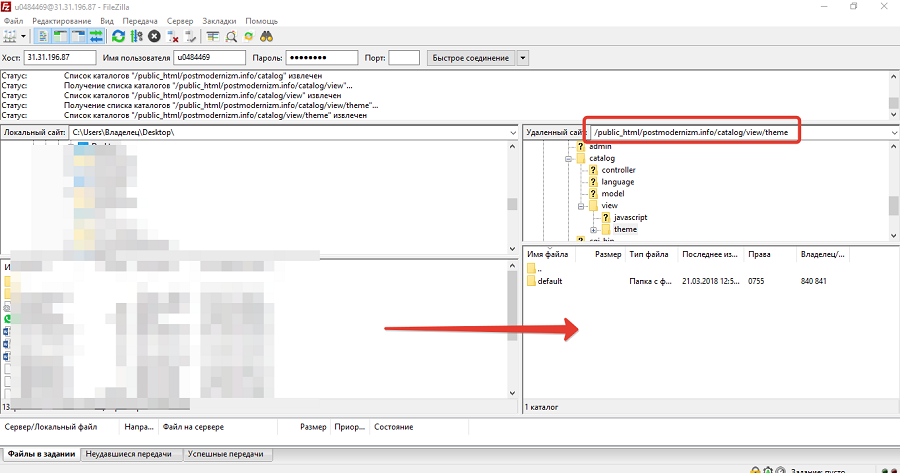
Task: Click the 0755 permissions cell
Action: [x=756, y=281]
